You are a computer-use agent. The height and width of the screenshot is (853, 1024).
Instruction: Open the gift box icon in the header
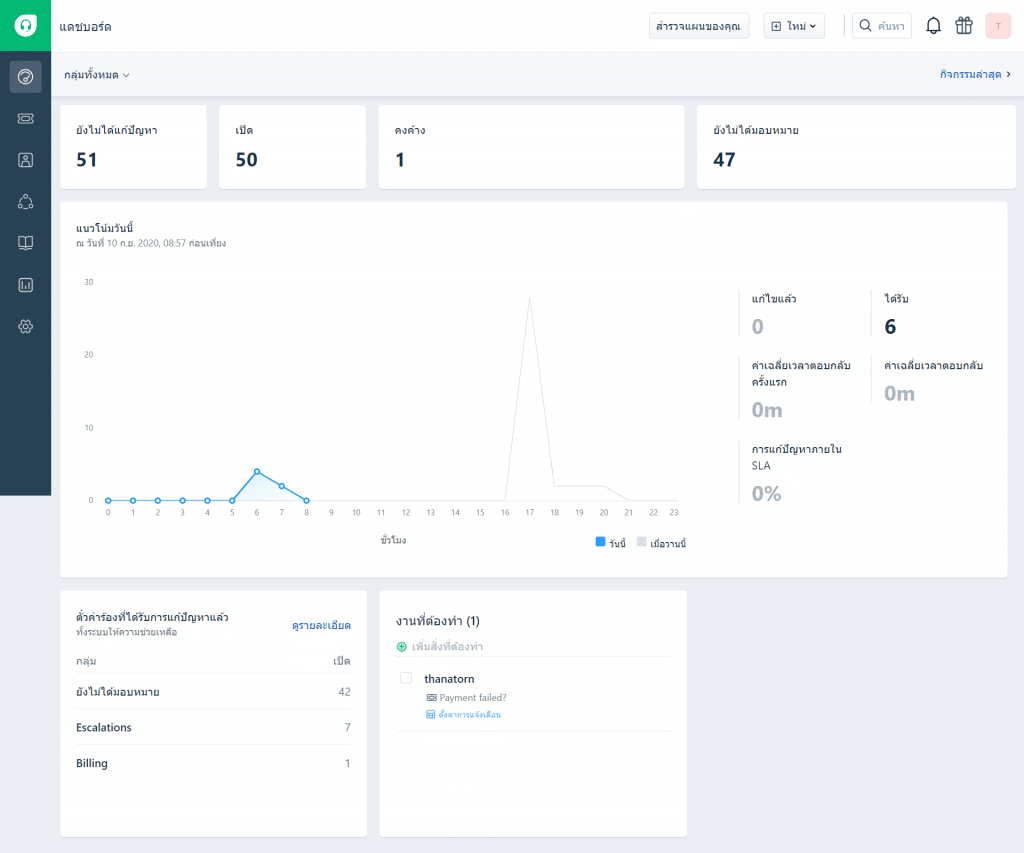point(964,26)
